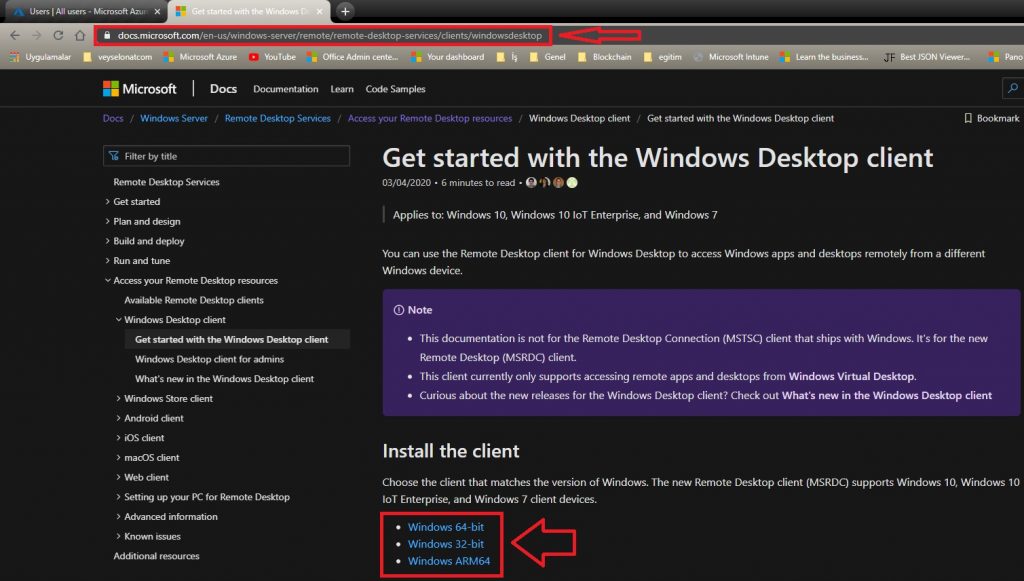Open Remote Desktop Services in sidebar

pos(167,182)
